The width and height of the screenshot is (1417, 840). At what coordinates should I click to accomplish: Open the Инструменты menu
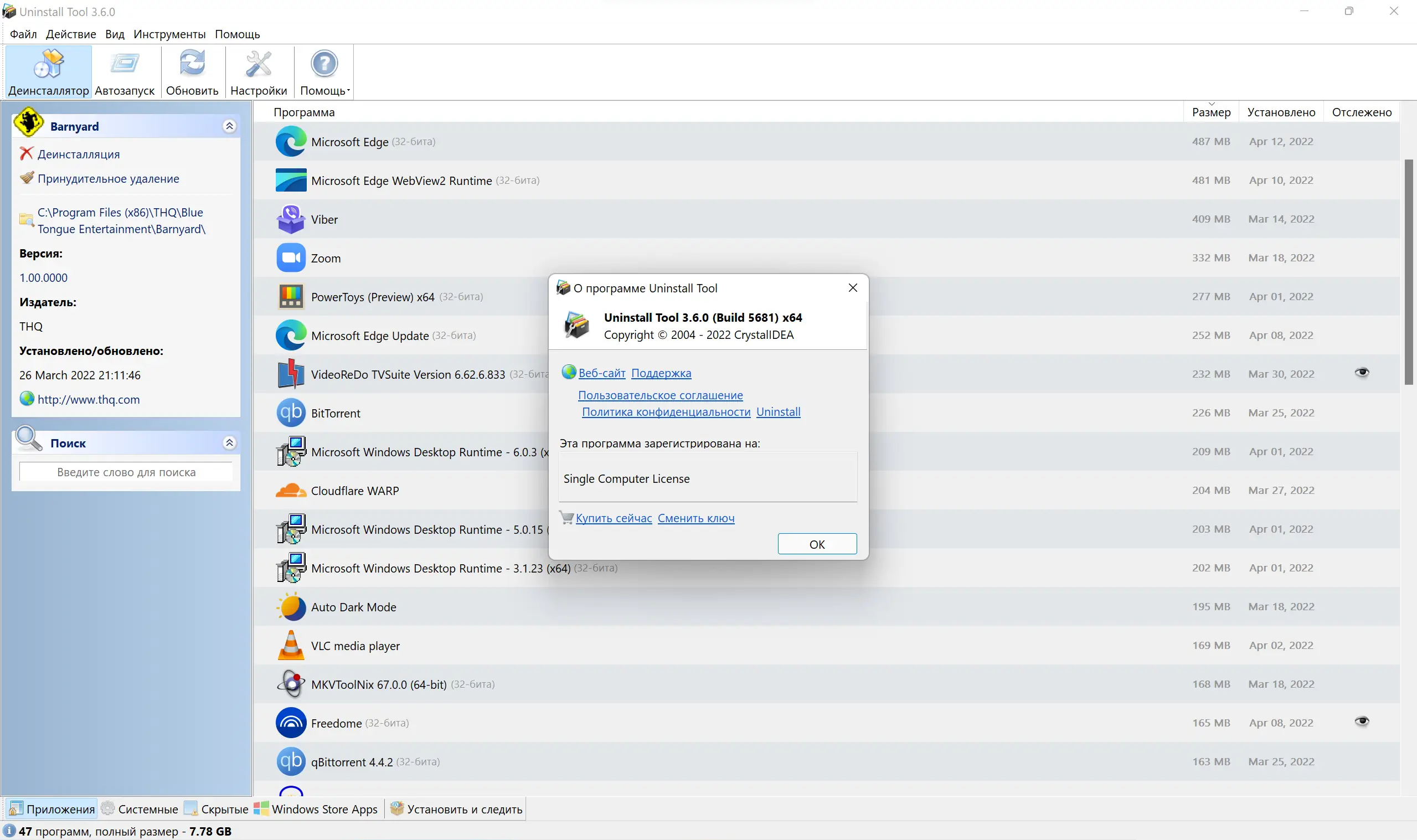pyautogui.click(x=169, y=34)
